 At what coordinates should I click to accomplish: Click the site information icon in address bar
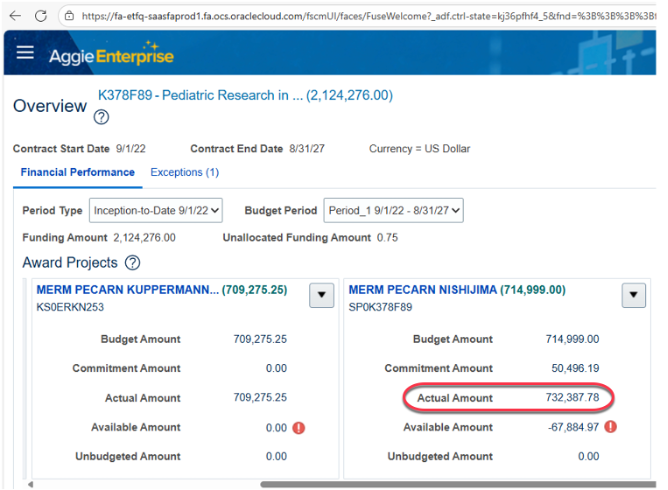click(x=68, y=16)
